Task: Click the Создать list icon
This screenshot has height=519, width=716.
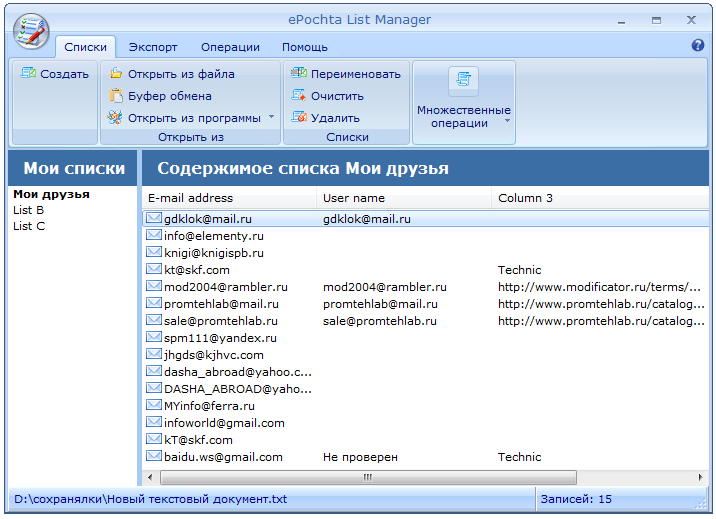Action: pyautogui.click(x=28, y=73)
